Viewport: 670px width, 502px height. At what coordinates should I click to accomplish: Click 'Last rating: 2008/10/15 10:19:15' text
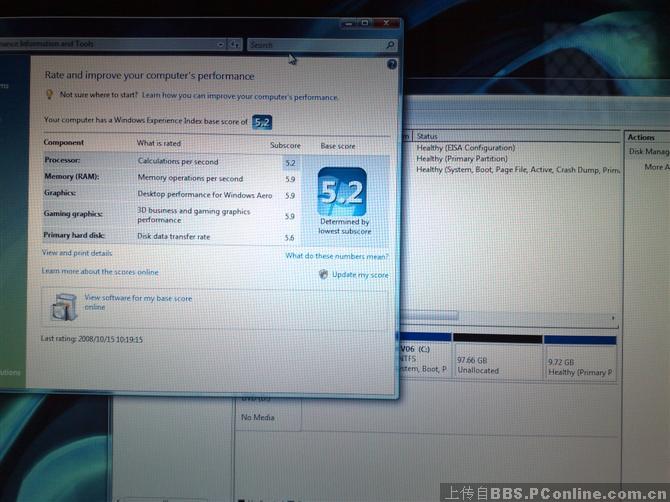tap(92, 339)
